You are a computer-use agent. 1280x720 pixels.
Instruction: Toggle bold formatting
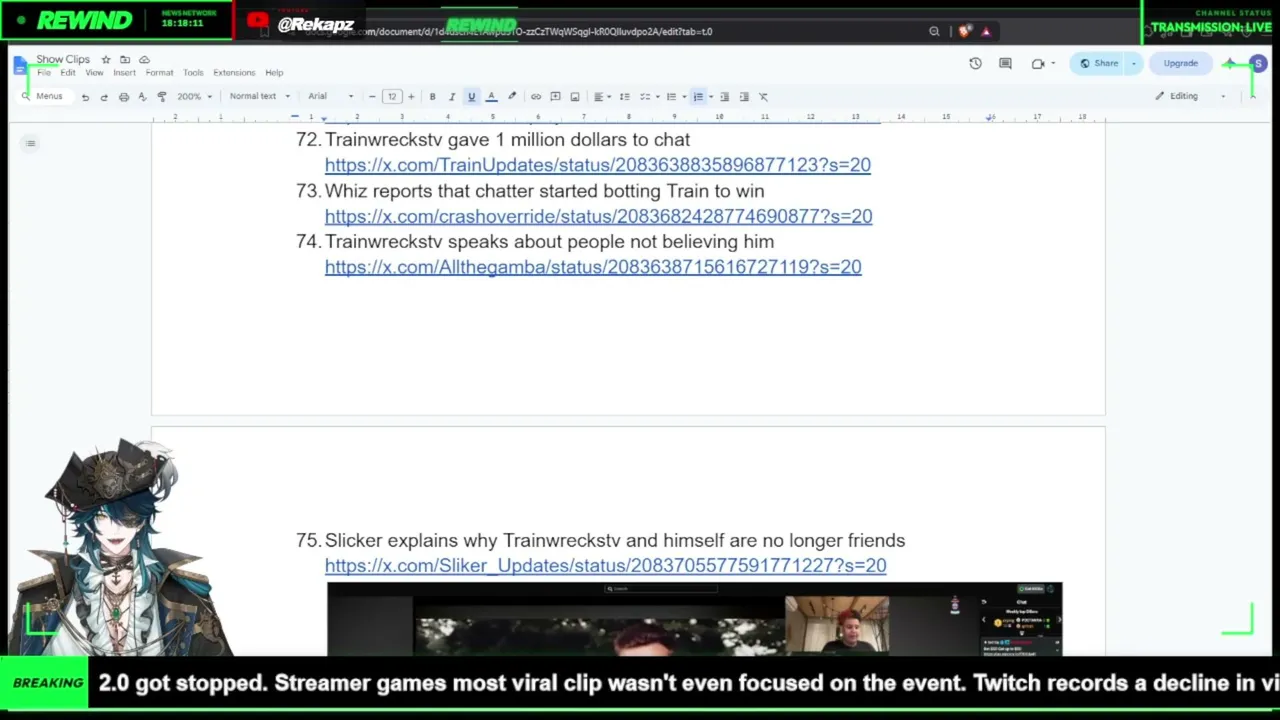tap(432, 97)
